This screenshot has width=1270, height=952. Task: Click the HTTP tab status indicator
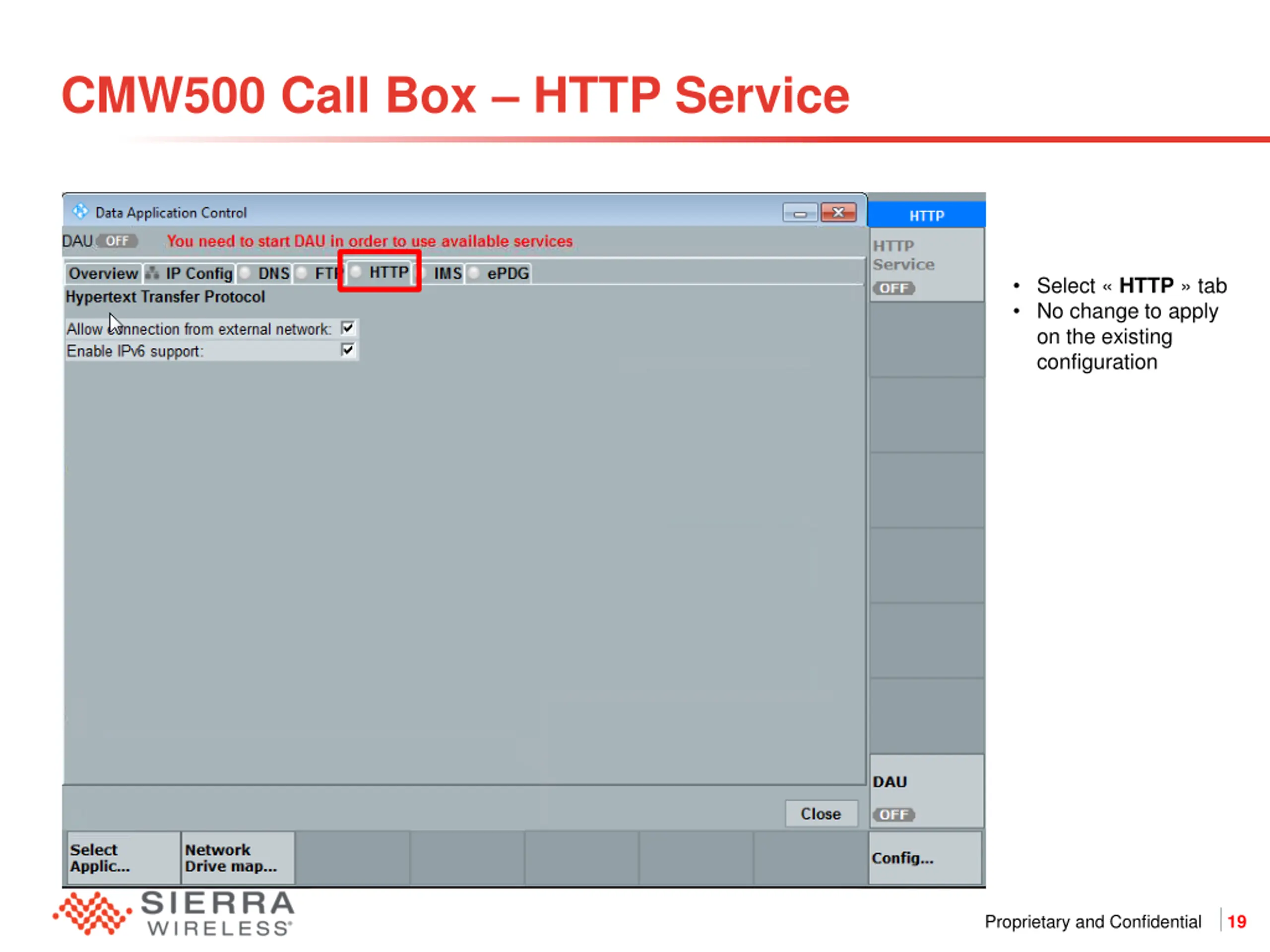point(356,271)
